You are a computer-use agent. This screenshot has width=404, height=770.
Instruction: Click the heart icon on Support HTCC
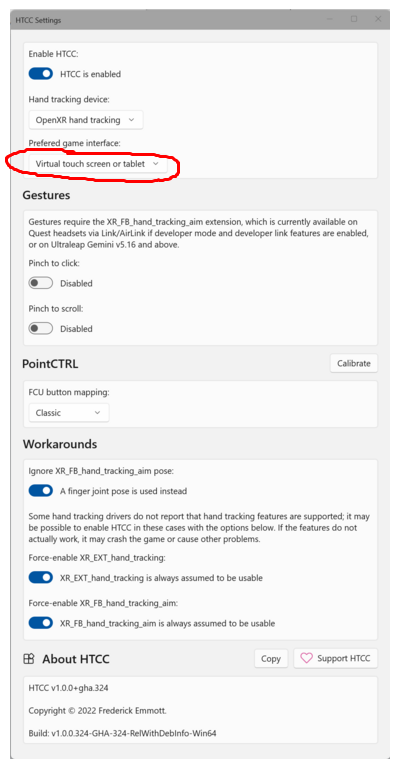click(306, 658)
